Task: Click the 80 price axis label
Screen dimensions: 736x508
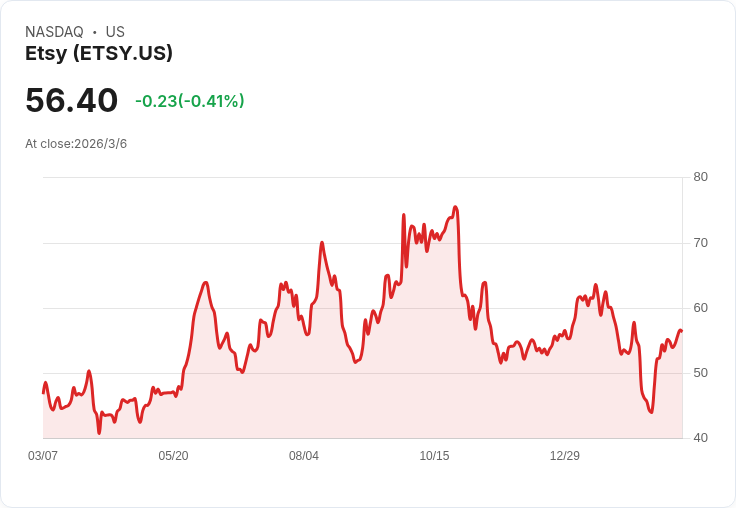Action: tap(700, 177)
